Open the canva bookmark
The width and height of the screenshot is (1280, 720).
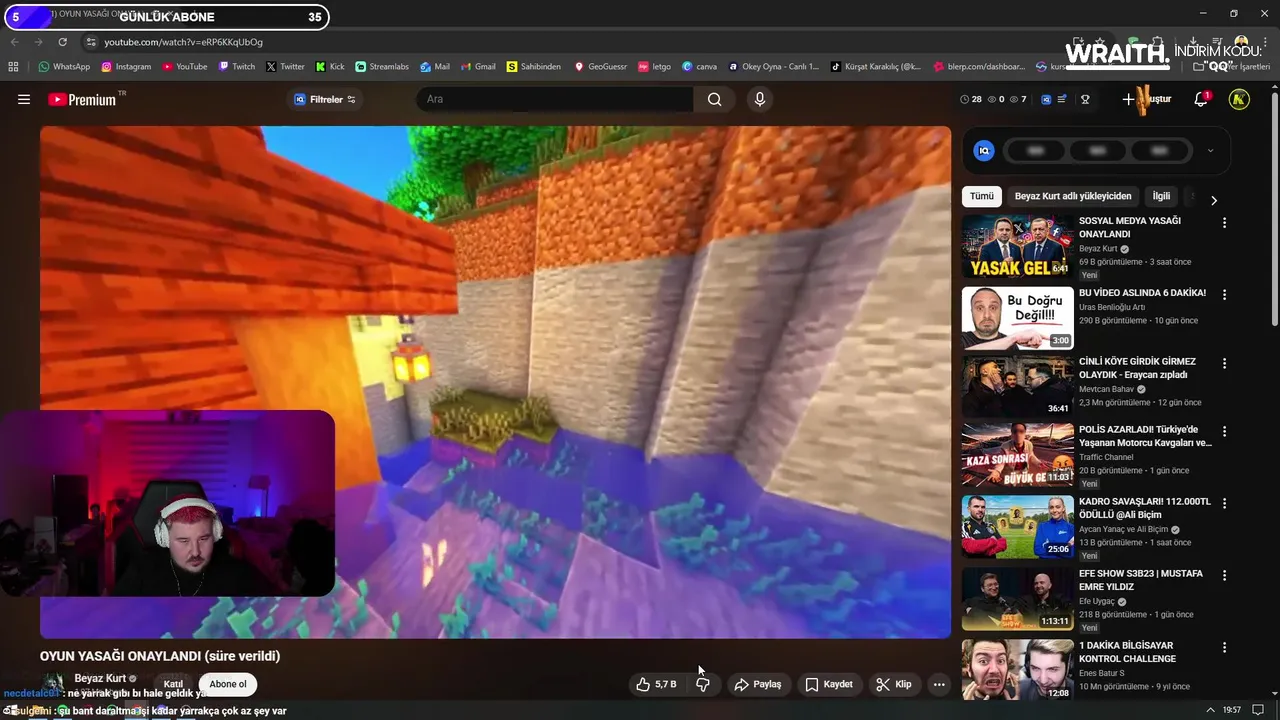click(699, 66)
